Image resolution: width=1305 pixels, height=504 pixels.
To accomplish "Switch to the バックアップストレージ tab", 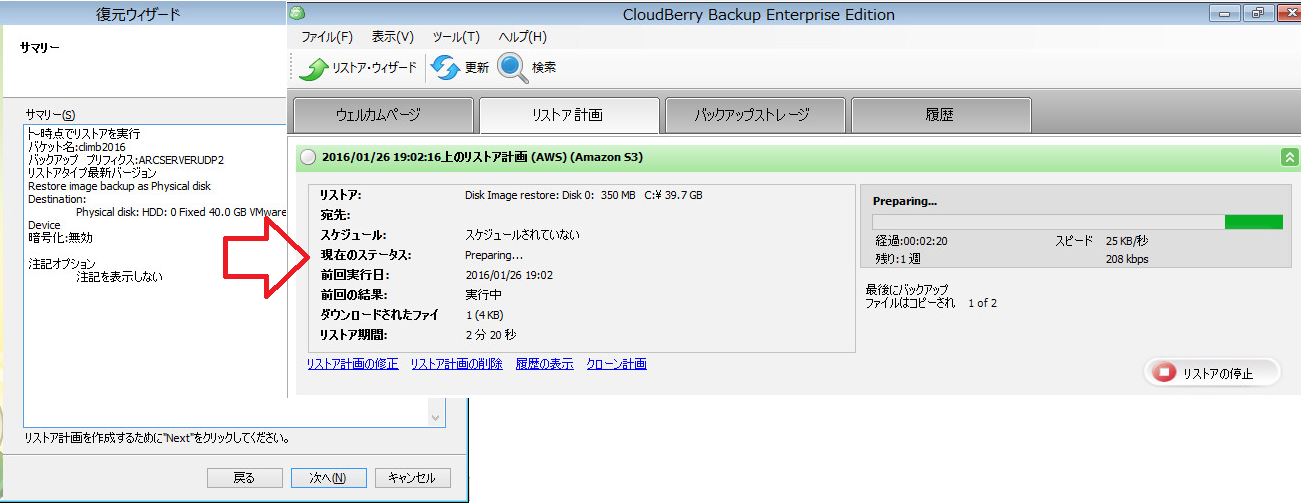I will [755, 115].
